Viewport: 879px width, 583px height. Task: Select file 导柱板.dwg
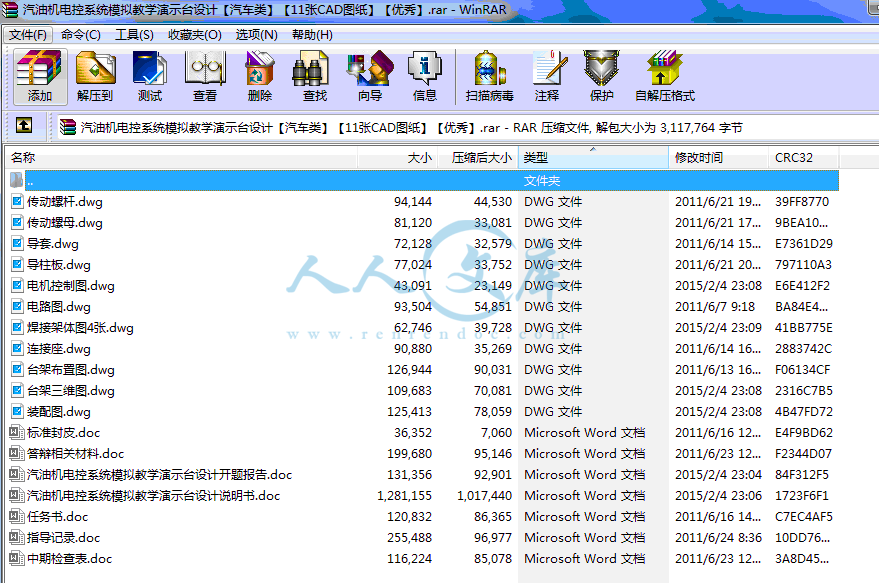(x=59, y=265)
